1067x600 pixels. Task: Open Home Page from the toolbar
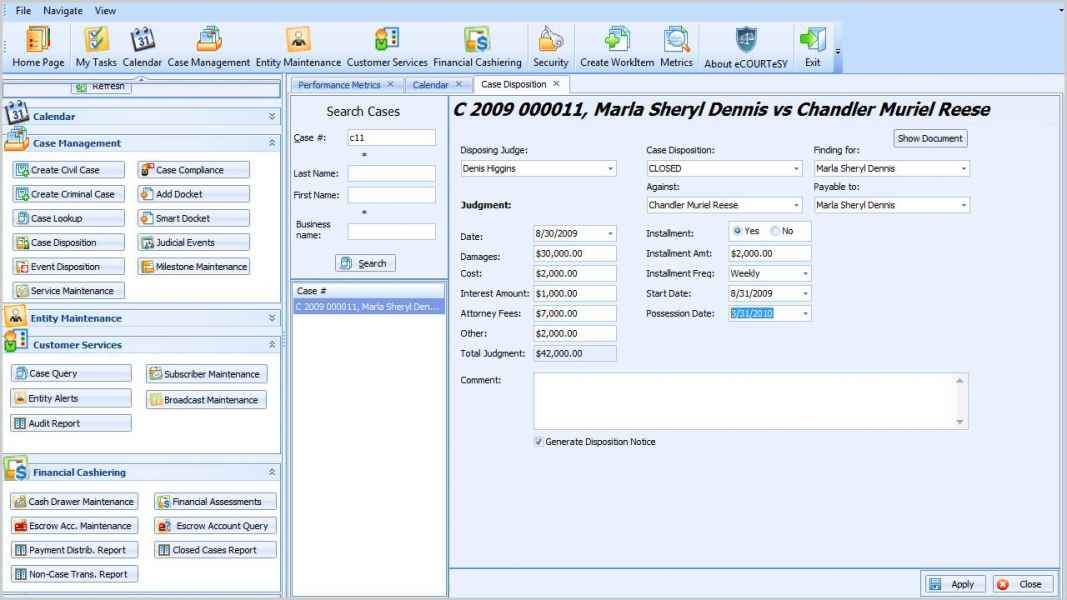click(x=40, y=39)
